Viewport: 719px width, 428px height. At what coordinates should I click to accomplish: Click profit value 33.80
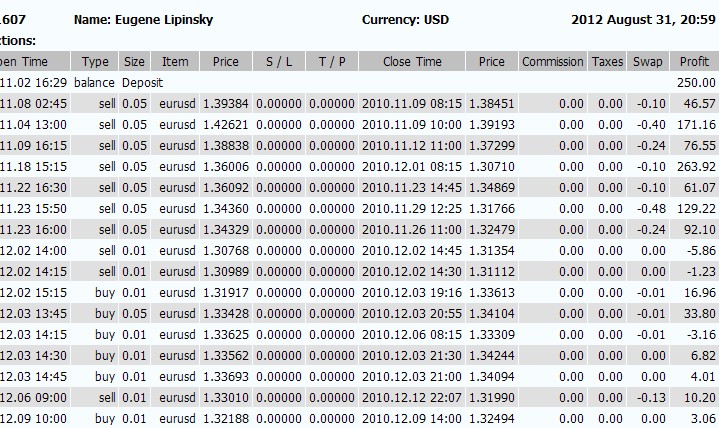[x=699, y=314]
